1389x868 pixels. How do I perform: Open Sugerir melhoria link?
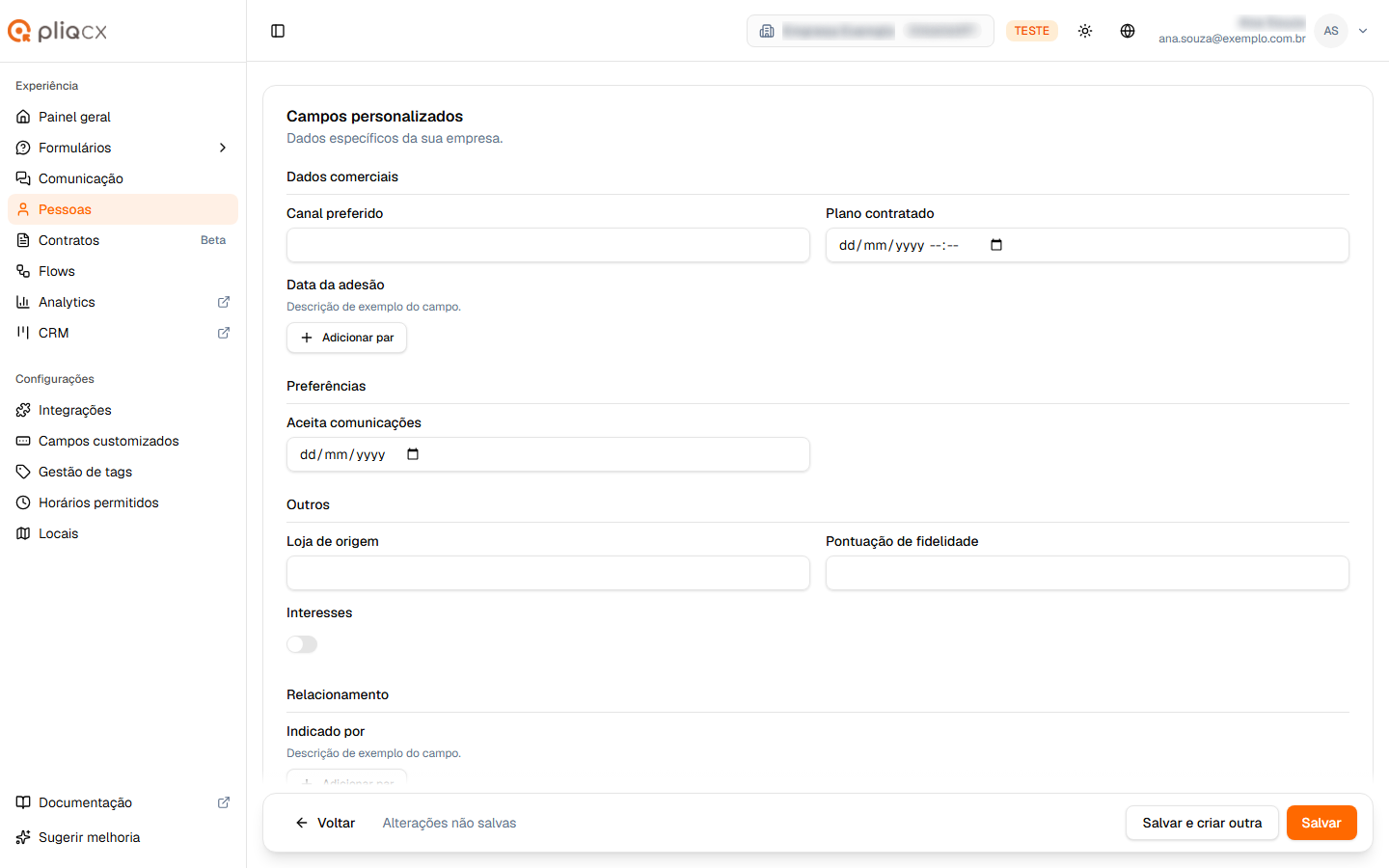(123, 837)
